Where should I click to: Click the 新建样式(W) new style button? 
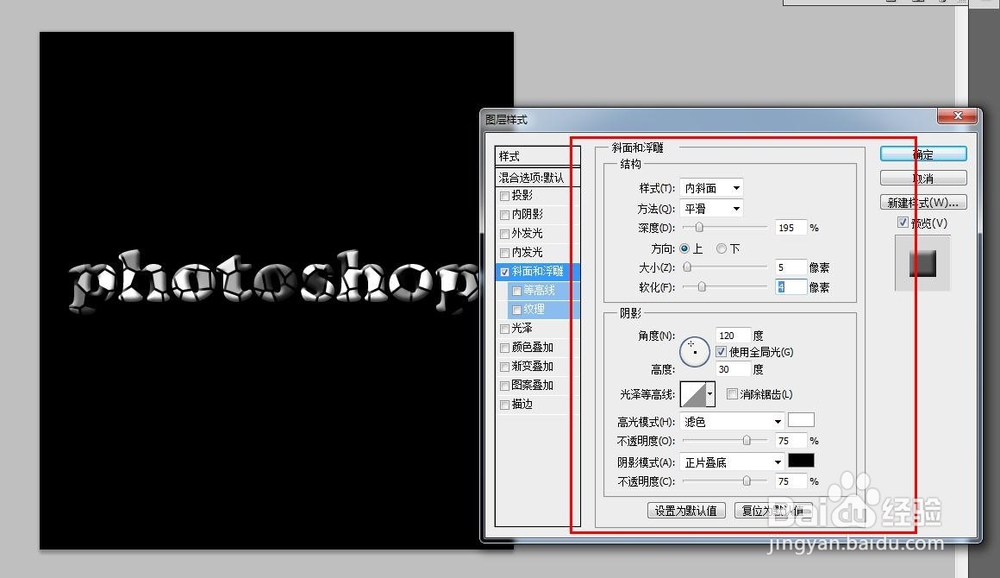click(923, 202)
